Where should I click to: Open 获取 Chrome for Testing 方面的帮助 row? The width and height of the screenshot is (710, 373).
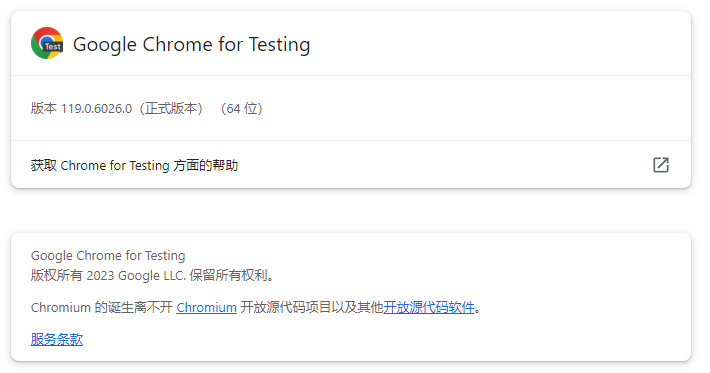(351, 165)
